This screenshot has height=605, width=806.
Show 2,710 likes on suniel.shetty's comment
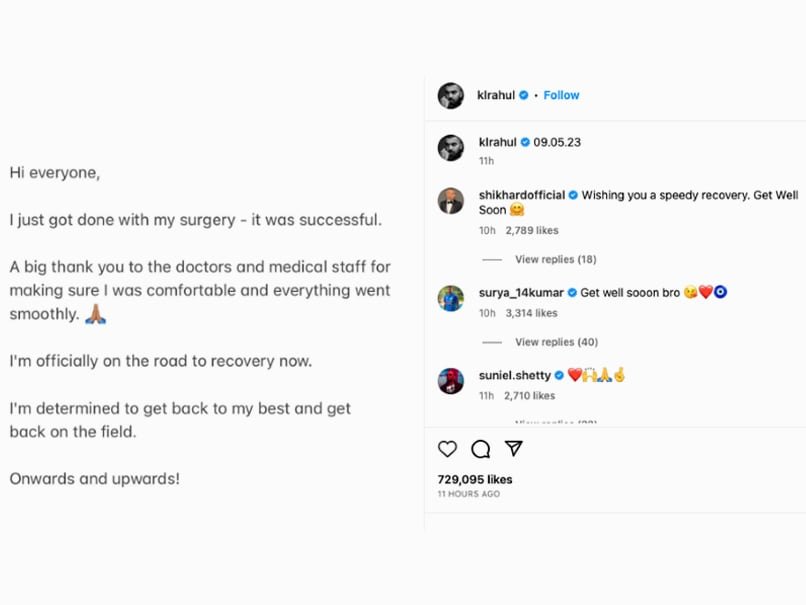(x=531, y=396)
